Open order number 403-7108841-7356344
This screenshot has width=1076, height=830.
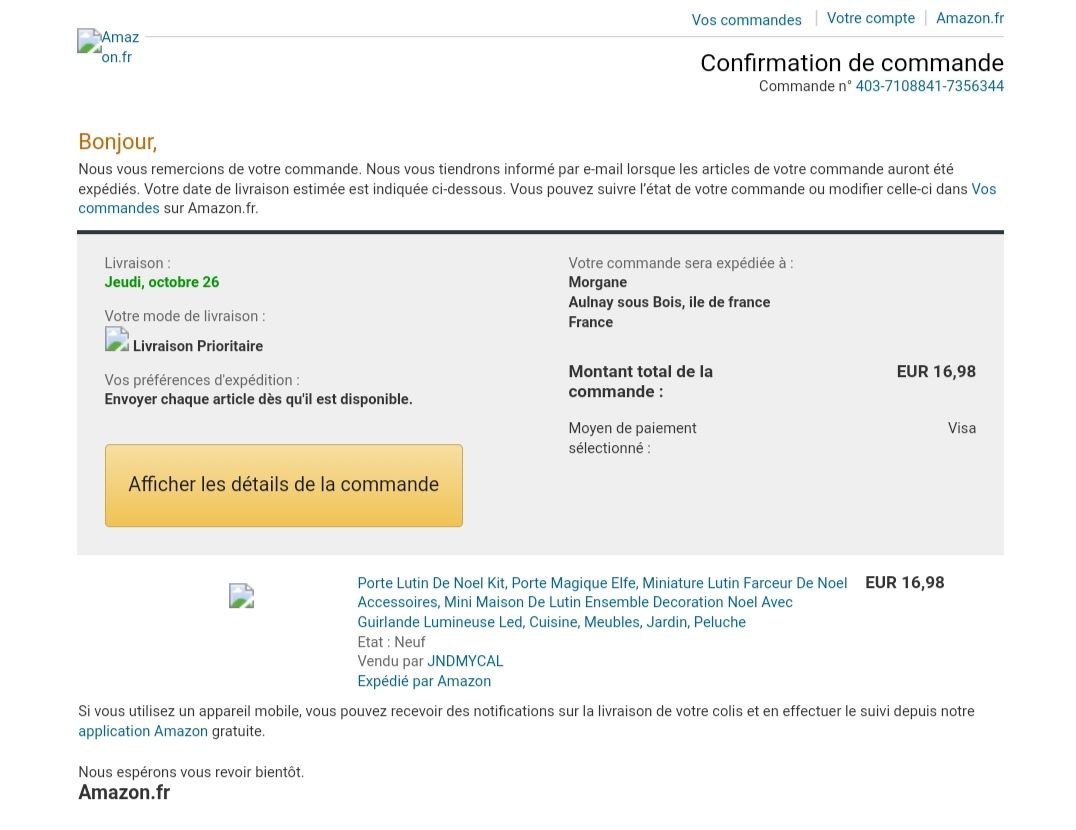[929, 86]
